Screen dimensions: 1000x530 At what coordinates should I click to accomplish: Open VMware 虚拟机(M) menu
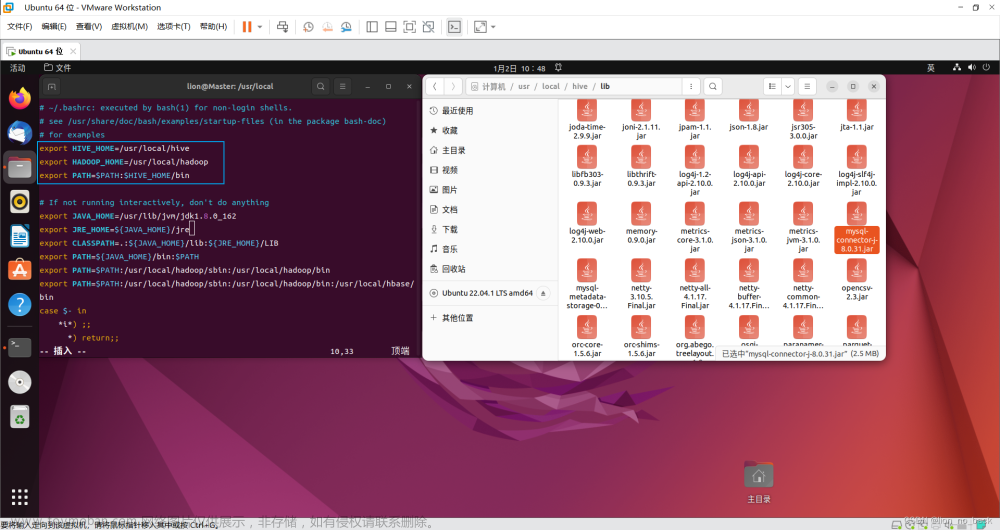coord(129,27)
